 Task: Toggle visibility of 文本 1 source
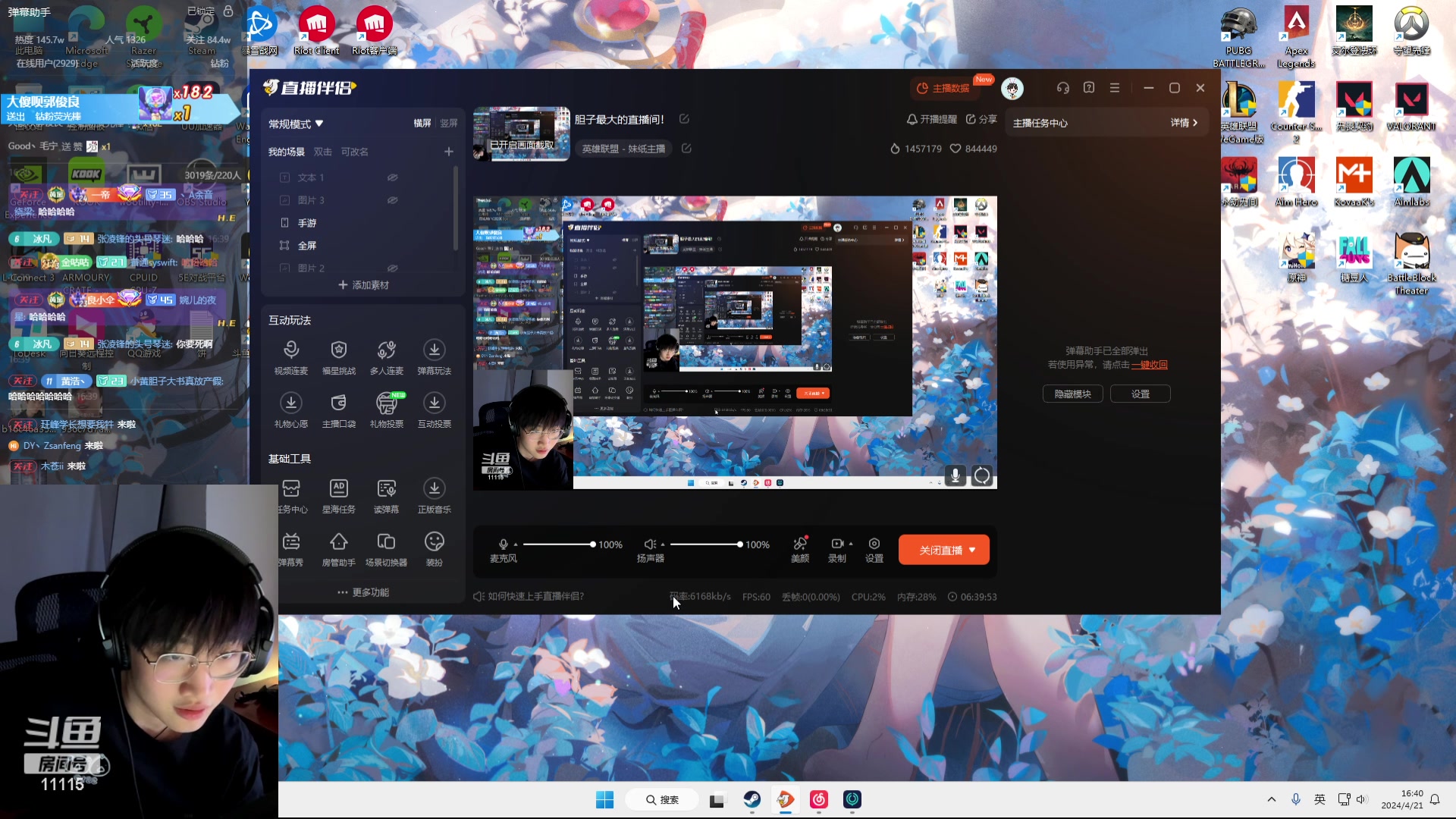pos(393,177)
